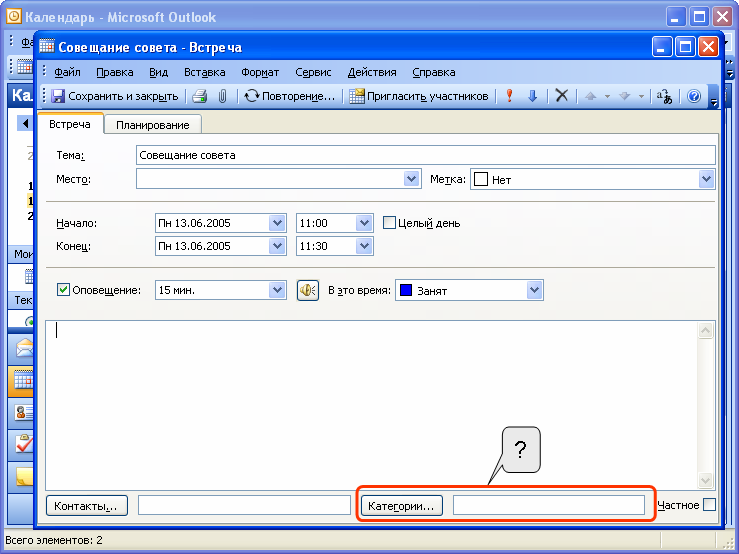Open Contacts icon in Outlook sidebar
The image size is (739, 554).
click(24, 413)
